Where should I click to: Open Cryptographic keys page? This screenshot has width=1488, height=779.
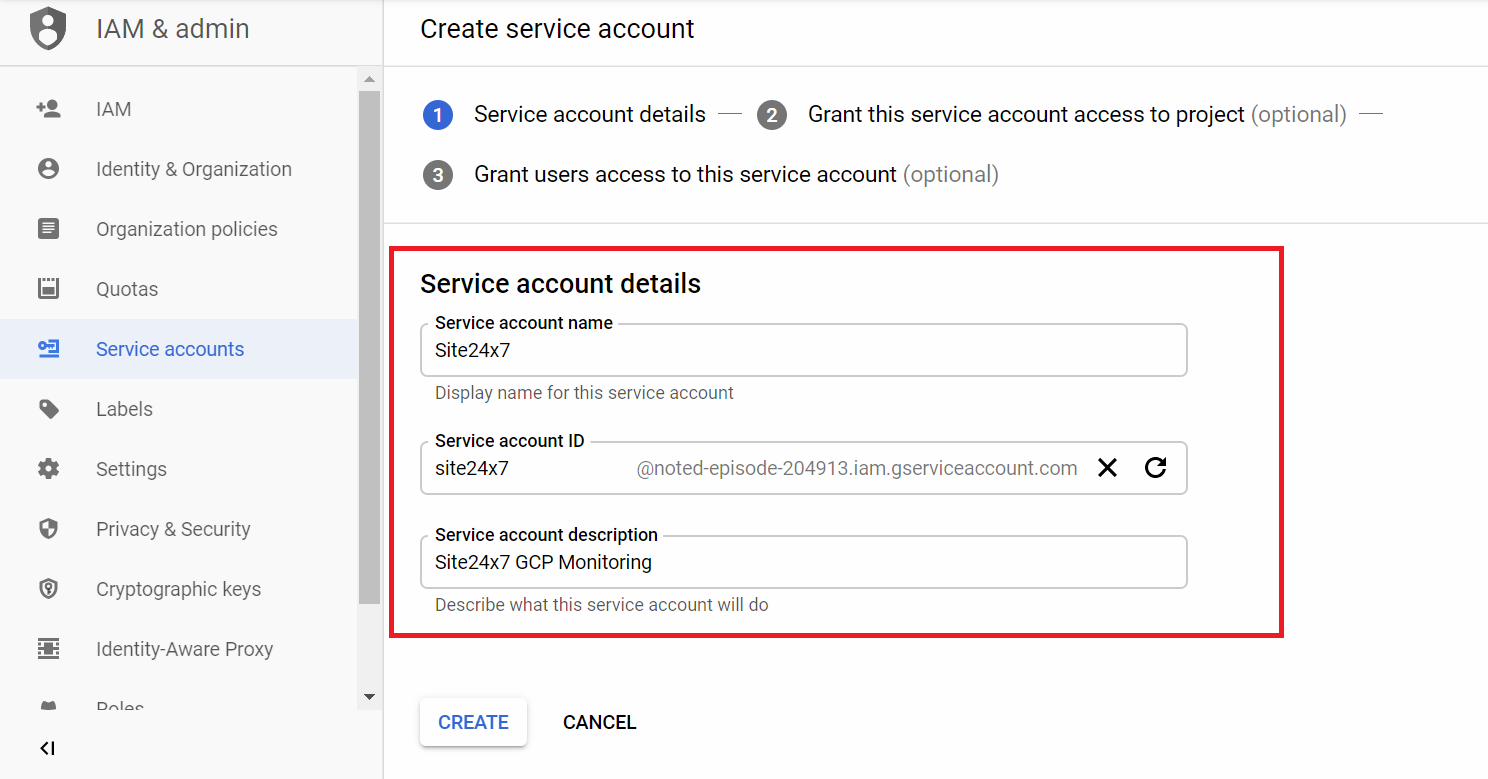179,589
